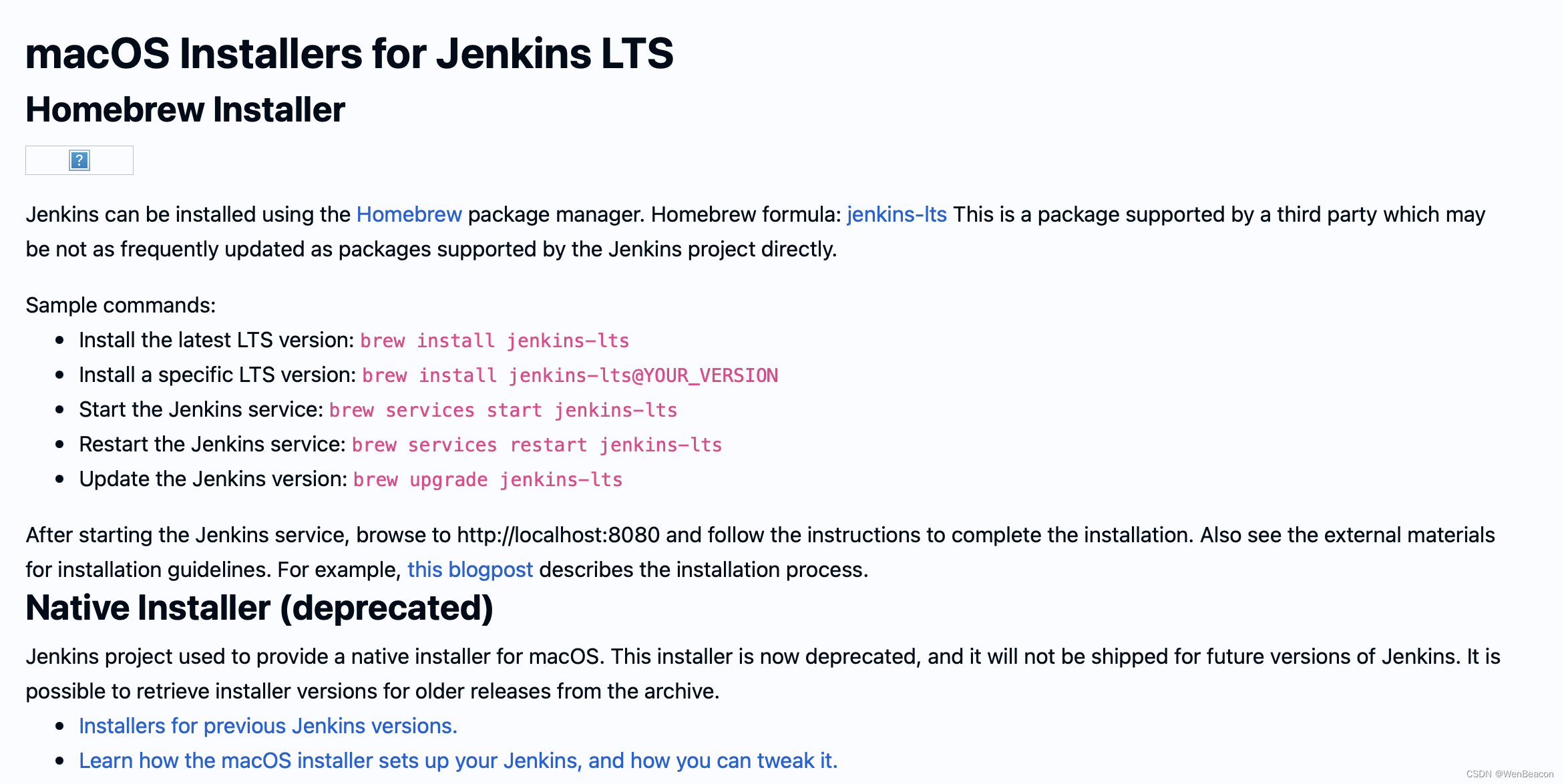Open the Homebrew link
The image size is (1564, 784).
click(x=409, y=214)
